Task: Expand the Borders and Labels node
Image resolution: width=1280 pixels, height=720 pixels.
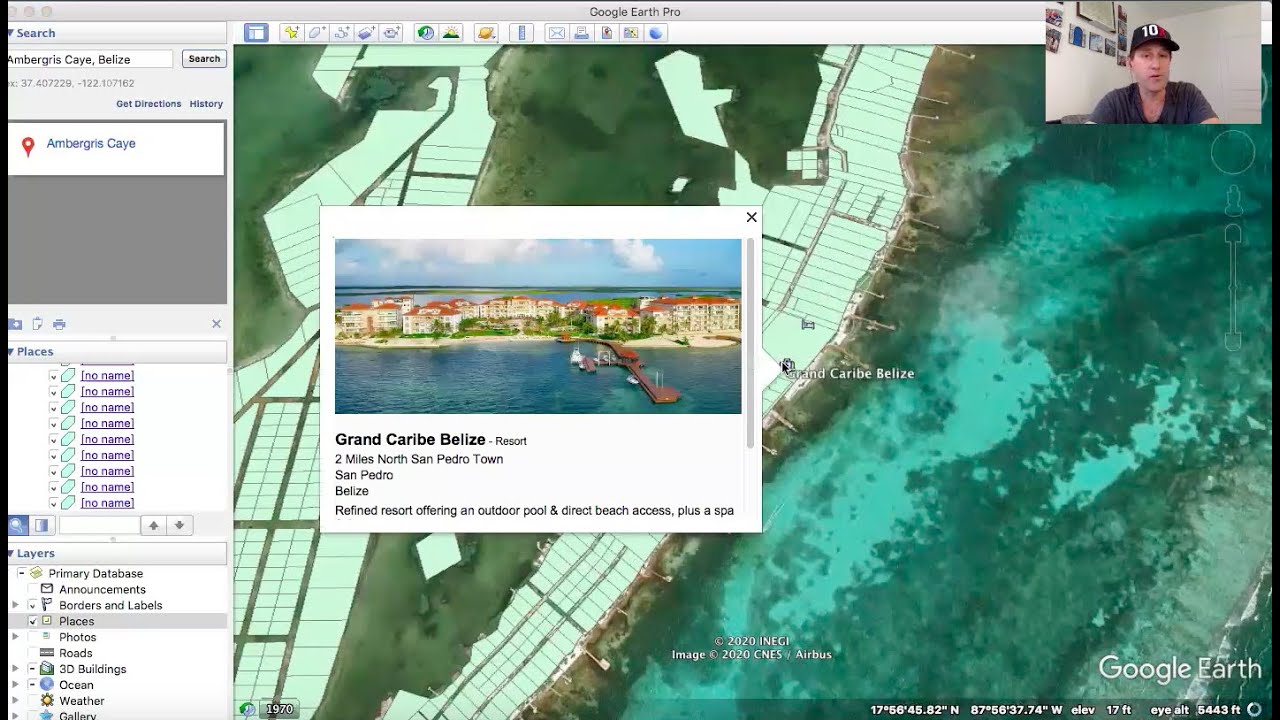Action: point(15,605)
